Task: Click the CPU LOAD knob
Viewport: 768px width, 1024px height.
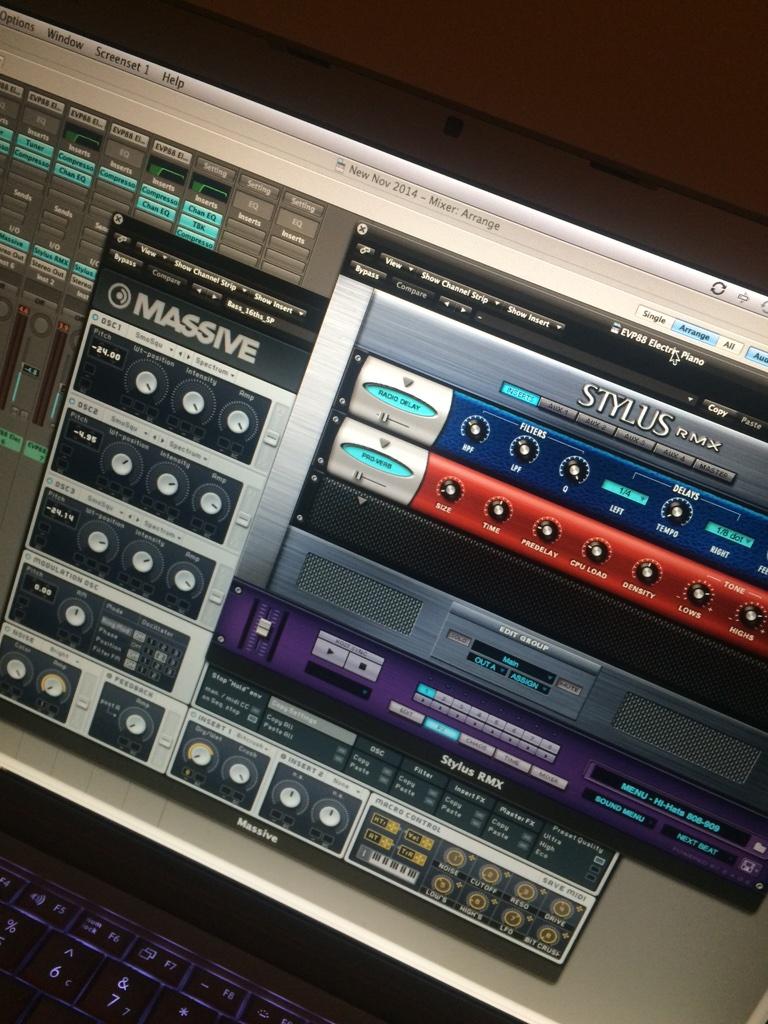Action: tap(596, 551)
